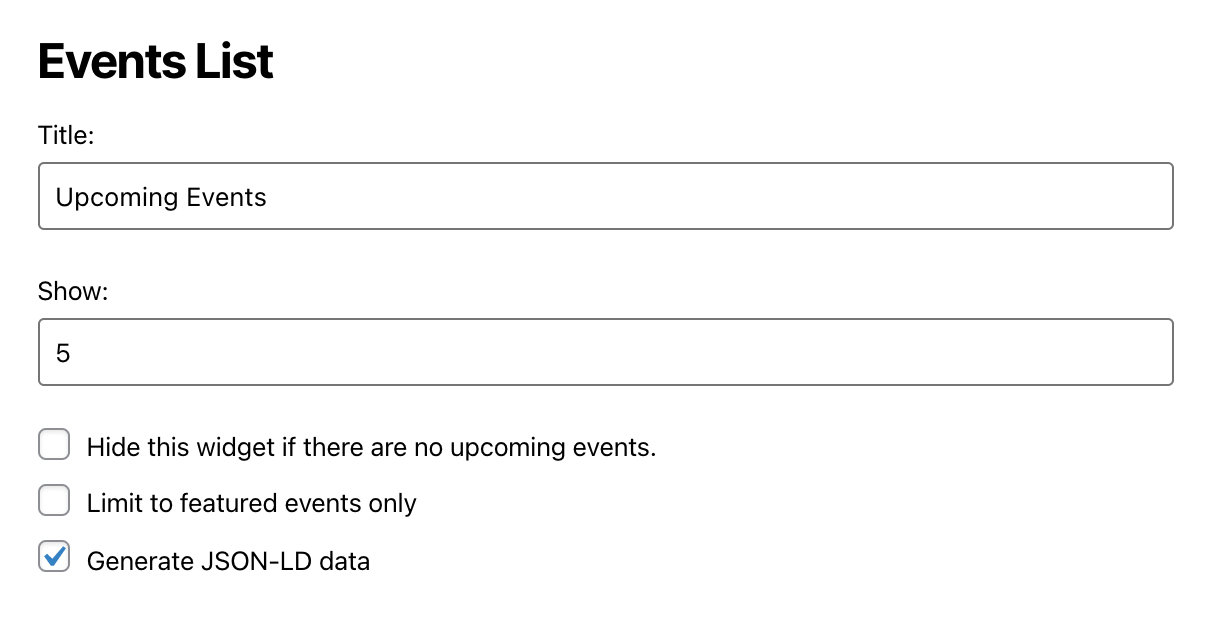Click the word 'Upcoming' in the Title input

[117, 197]
